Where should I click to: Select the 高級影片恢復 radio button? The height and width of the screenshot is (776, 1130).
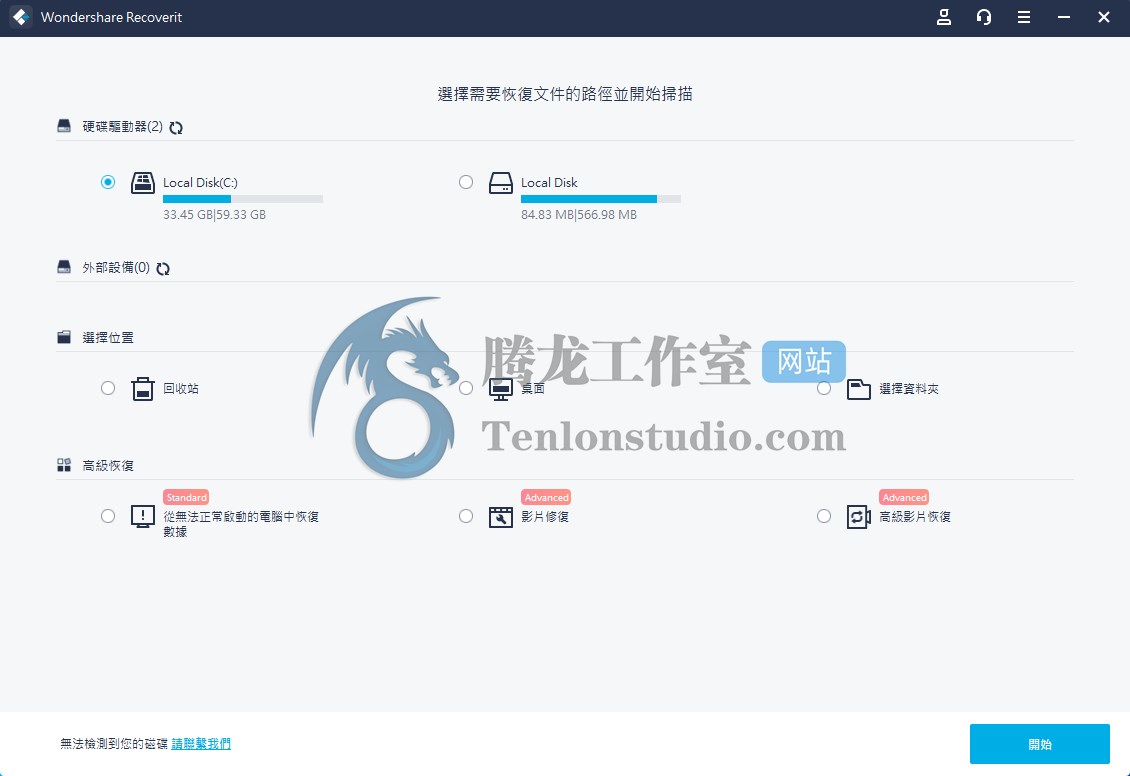pos(824,516)
